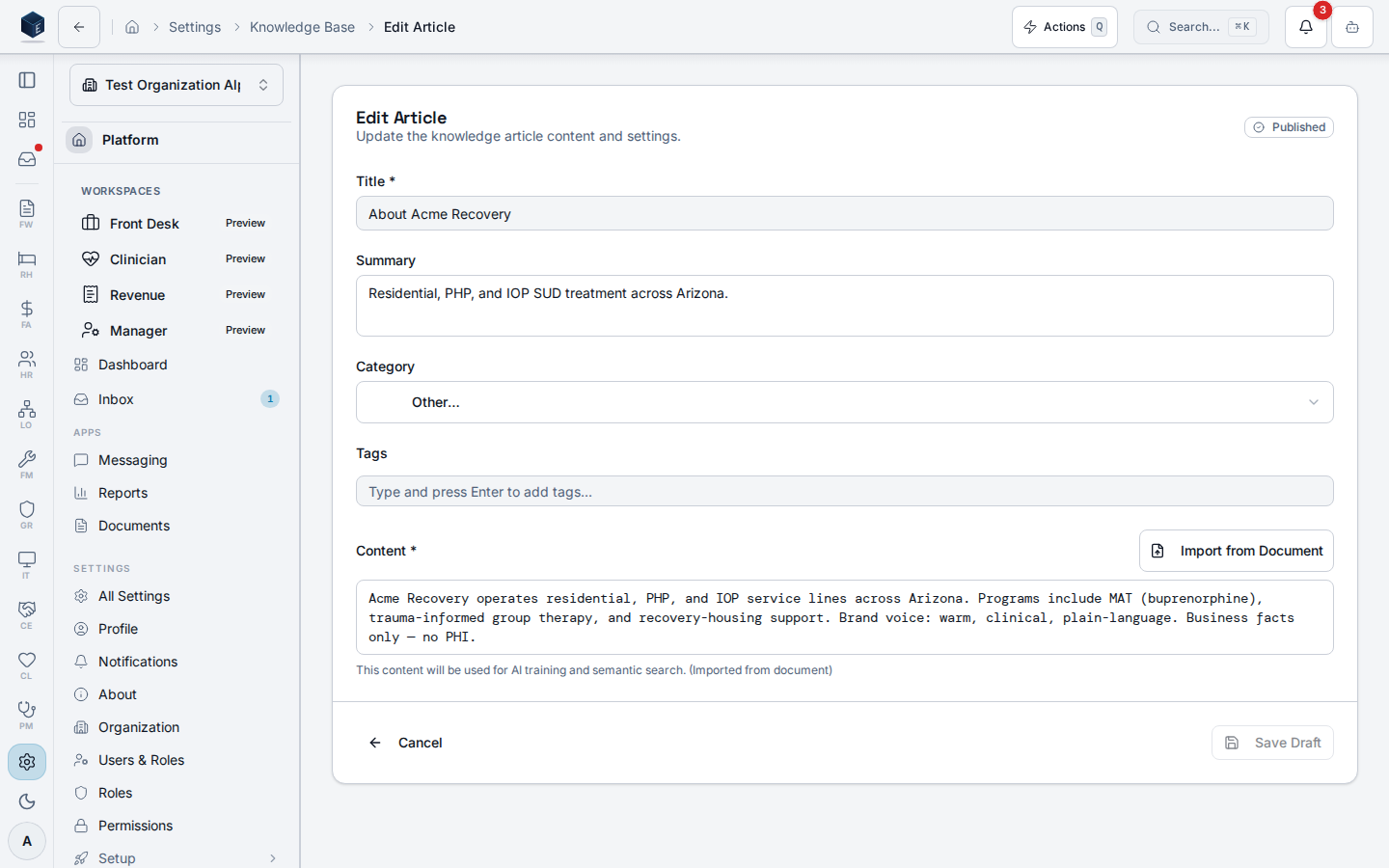Click Cancel to leave editing
This screenshot has height=868, width=1389.
[405, 743]
